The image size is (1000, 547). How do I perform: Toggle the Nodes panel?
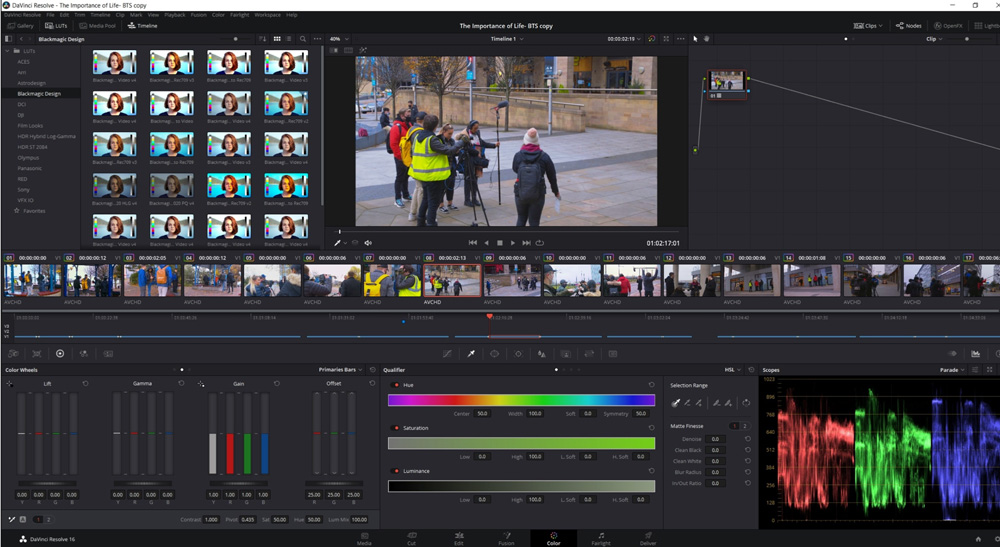908,26
